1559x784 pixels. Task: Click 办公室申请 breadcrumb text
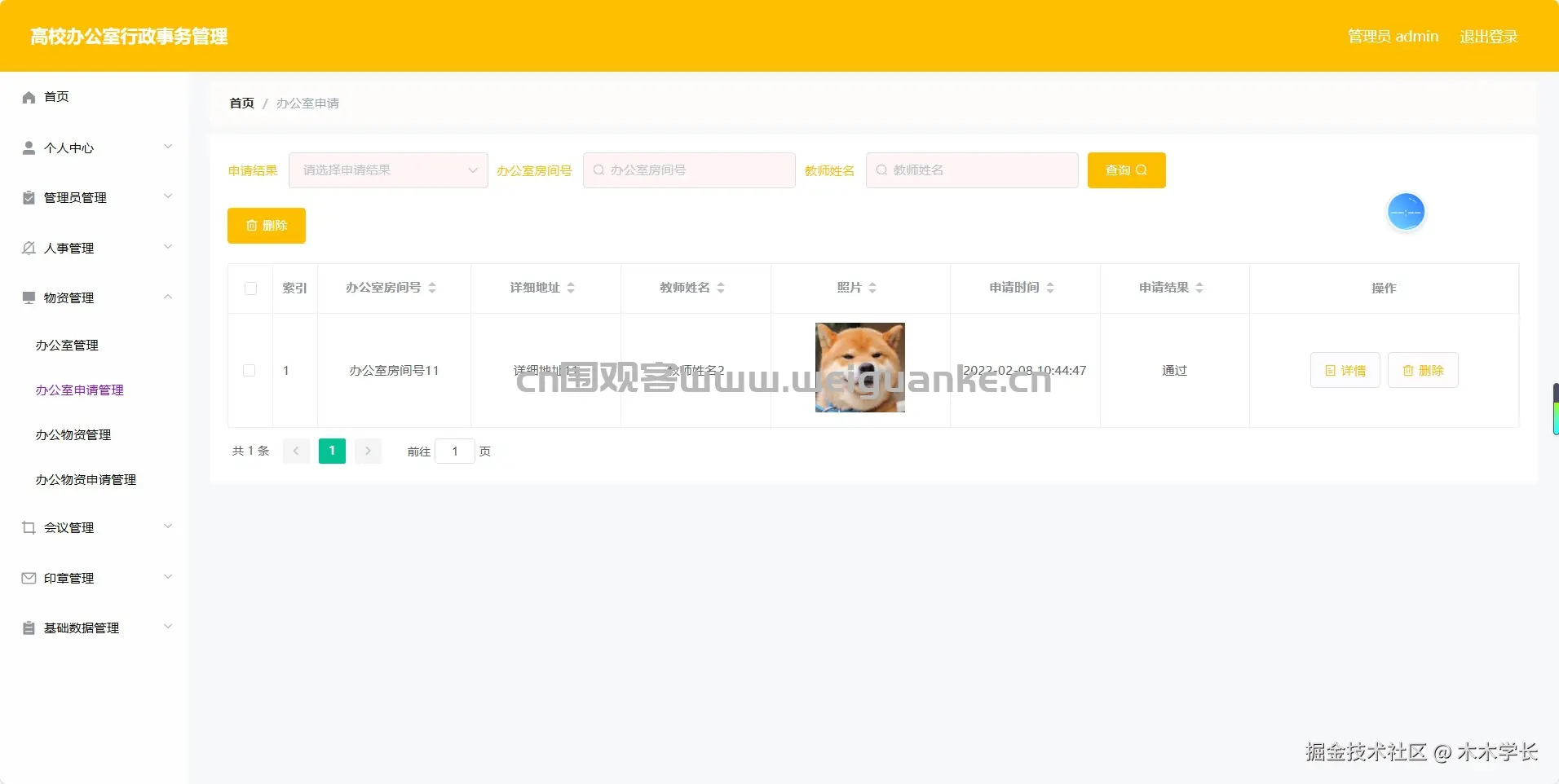tap(307, 104)
